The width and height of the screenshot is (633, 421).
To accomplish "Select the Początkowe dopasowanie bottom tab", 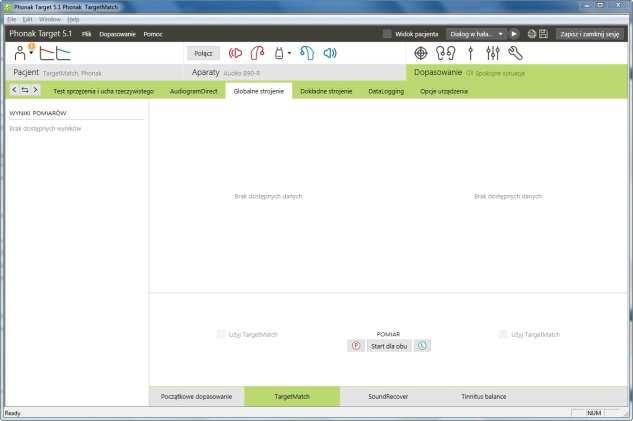I will (x=197, y=396).
